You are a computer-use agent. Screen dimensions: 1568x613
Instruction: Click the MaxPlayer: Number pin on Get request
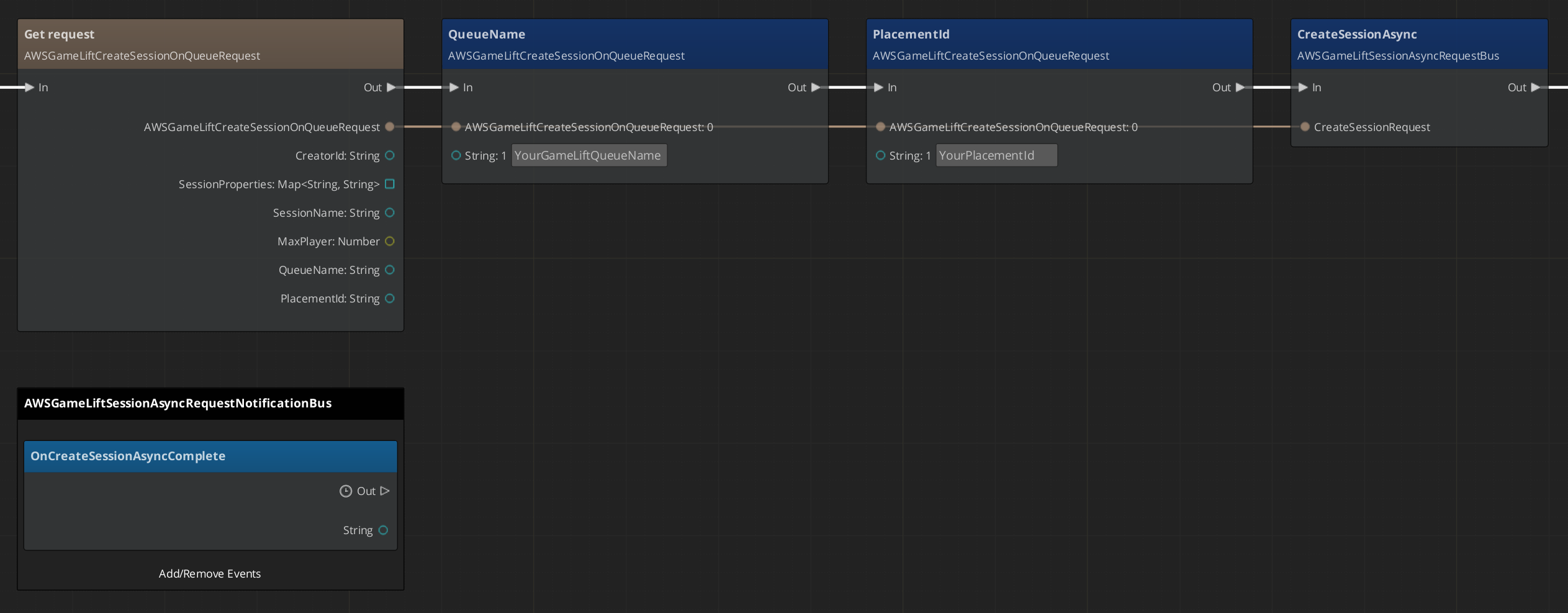pos(390,241)
